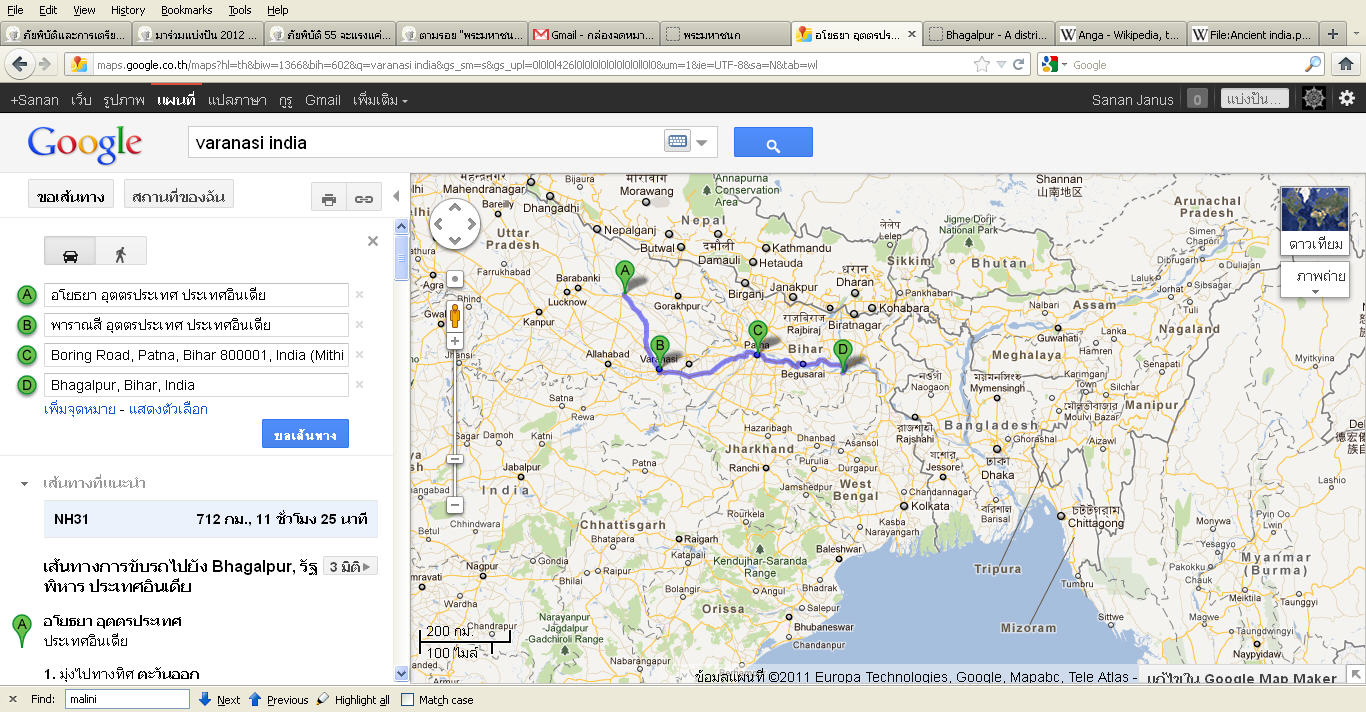Expand the suggested routes section triangle

click(24, 484)
